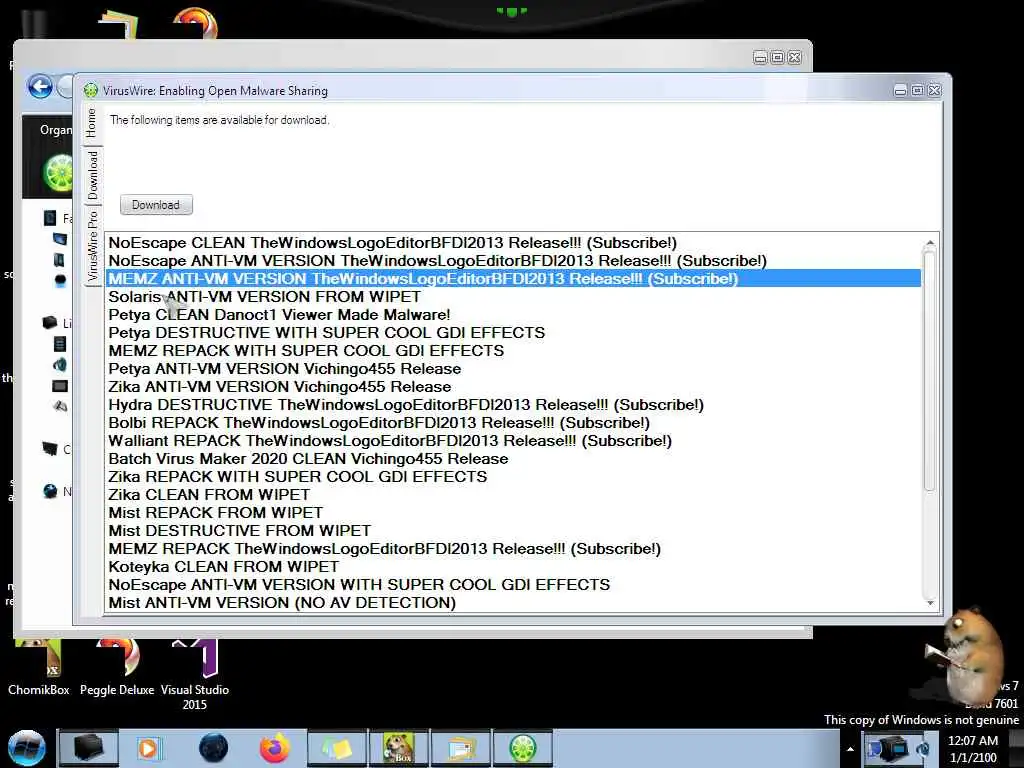This screenshot has height=768, width=1024.
Task: Select "Zika CLEAN FROM WIPET" row
Action: (x=513, y=494)
